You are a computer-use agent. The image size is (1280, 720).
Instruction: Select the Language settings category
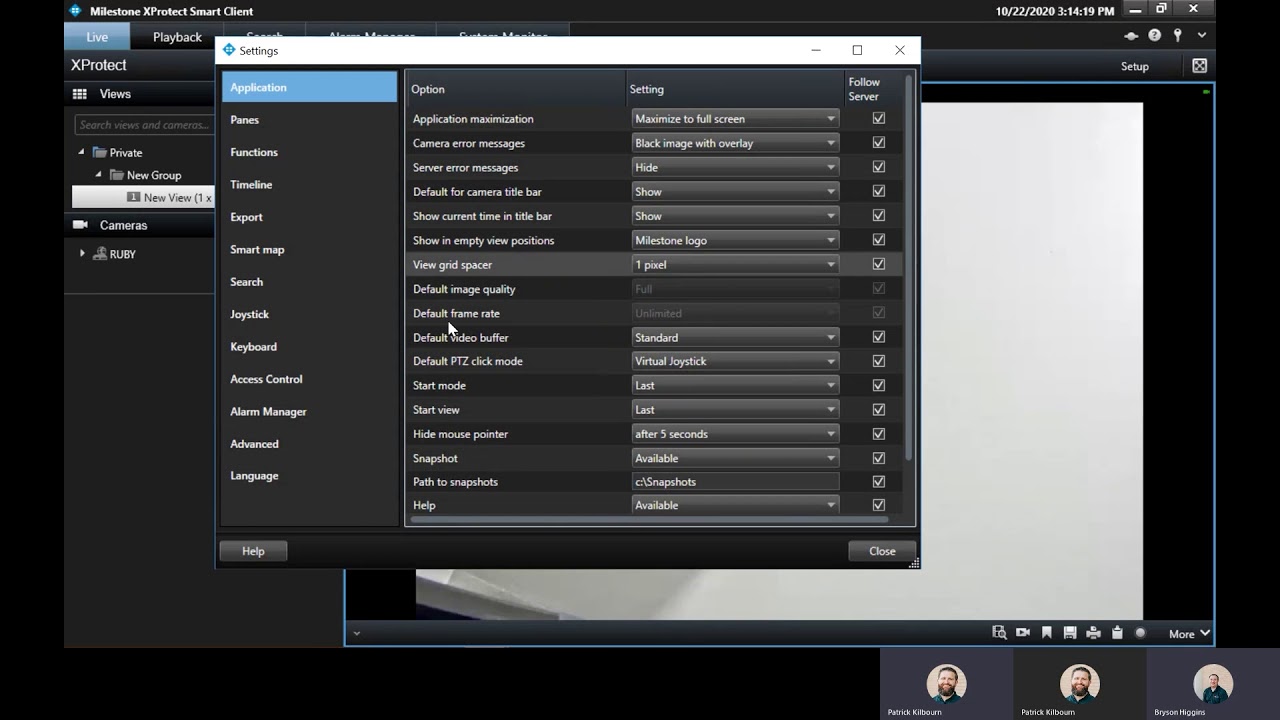pos(309,476)
